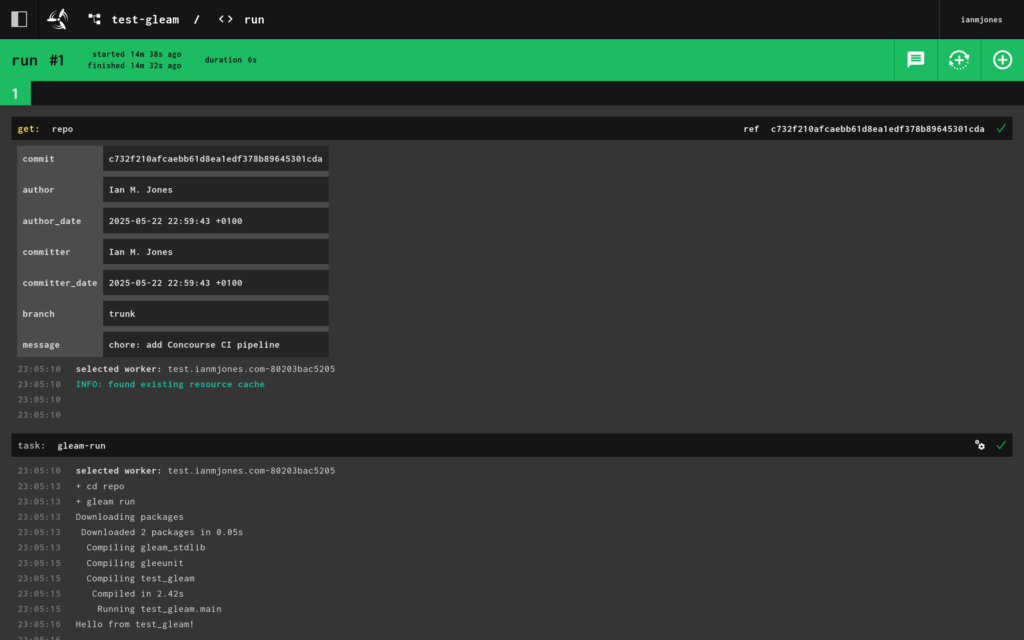Image resolution: width=1024 pixels, height=640 pixels.
Task: Click timestamp of '+ cd repo' log line
Action: point(39,487)
